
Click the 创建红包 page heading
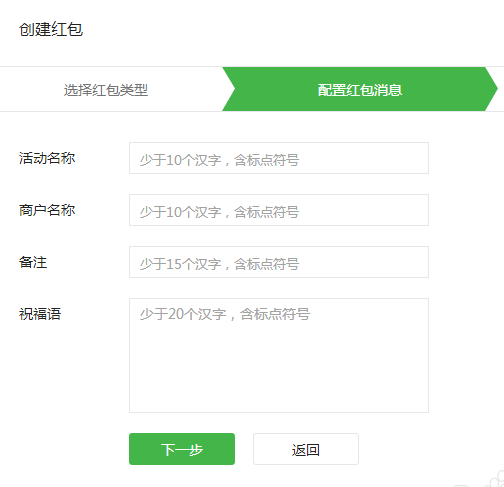pos(51,29)
